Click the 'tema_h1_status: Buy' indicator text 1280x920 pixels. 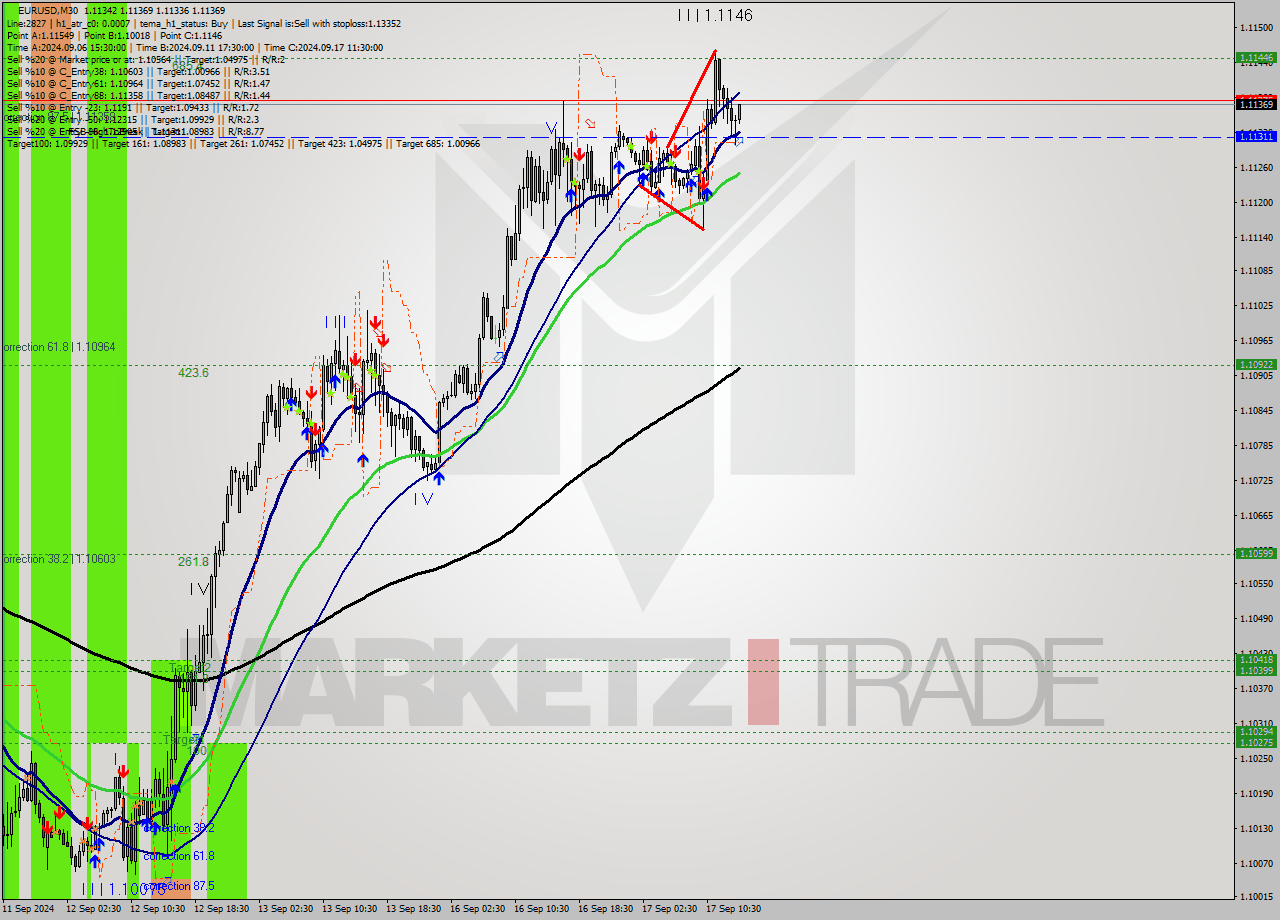182,22
